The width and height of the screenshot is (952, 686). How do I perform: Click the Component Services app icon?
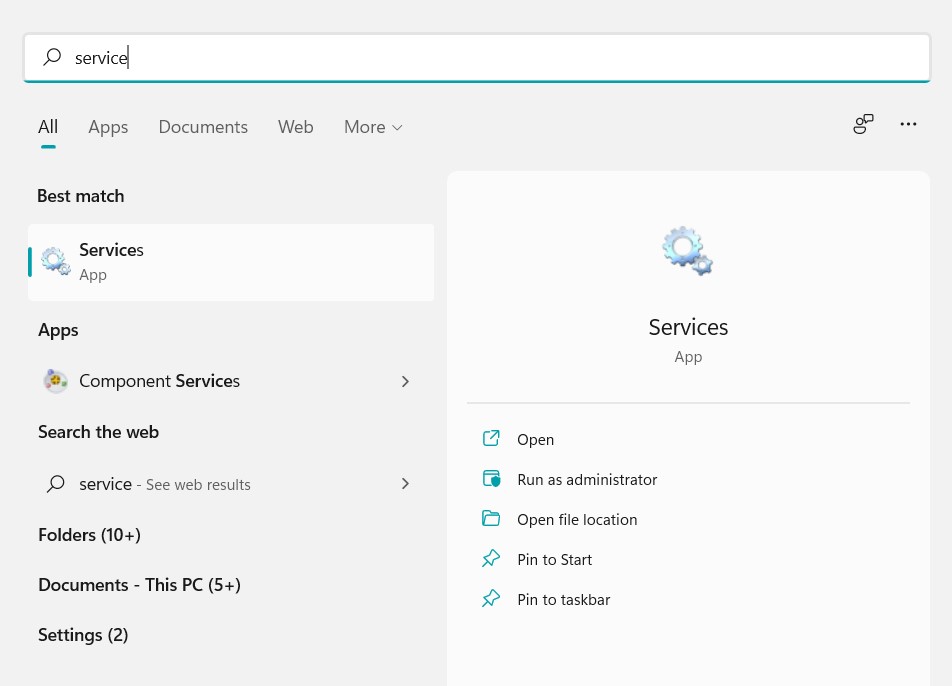55,381
